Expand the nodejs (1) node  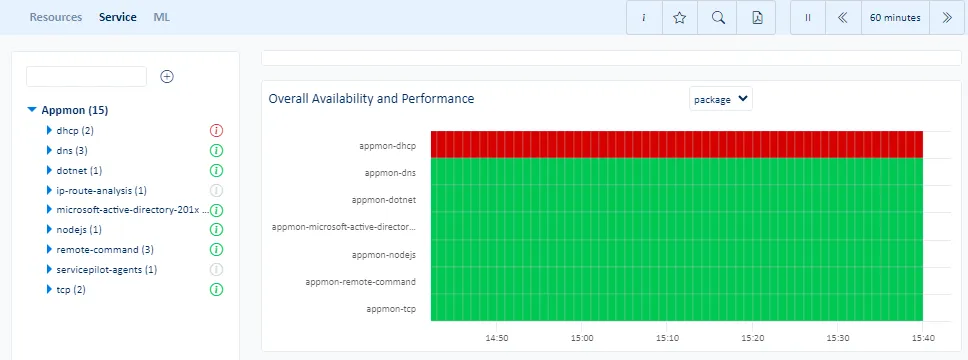[x=49, y=230]
